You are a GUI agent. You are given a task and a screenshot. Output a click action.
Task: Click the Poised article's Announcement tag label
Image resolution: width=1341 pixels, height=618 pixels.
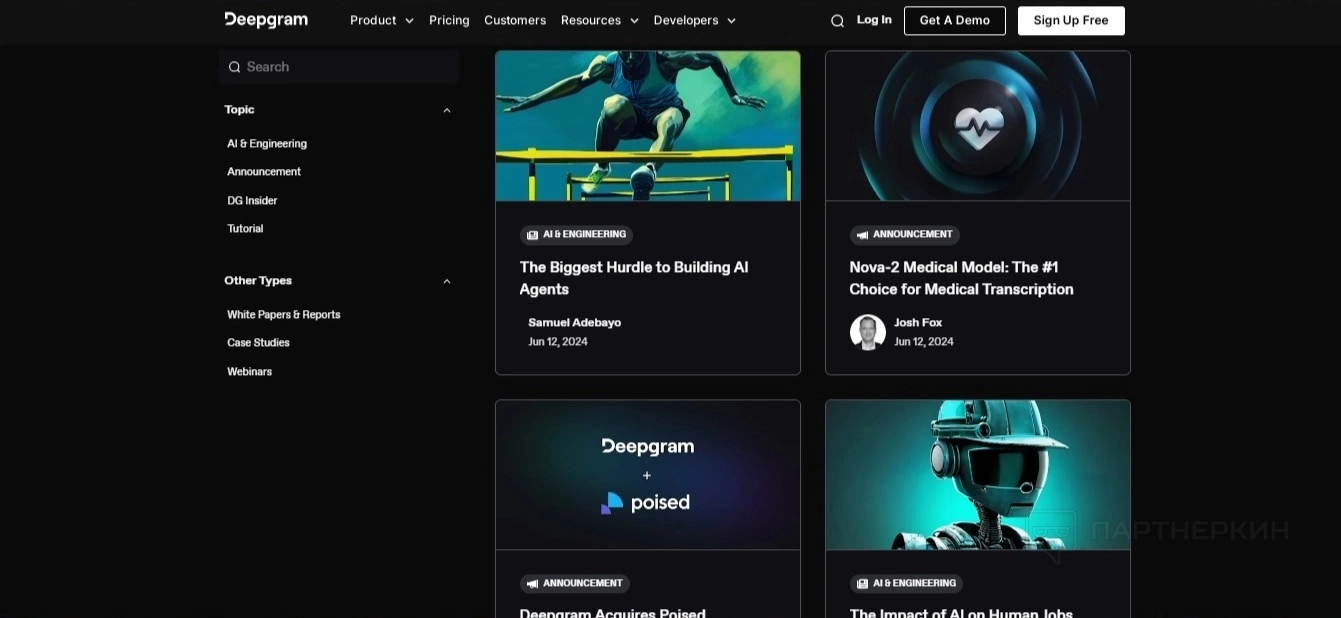pos(583,584)
